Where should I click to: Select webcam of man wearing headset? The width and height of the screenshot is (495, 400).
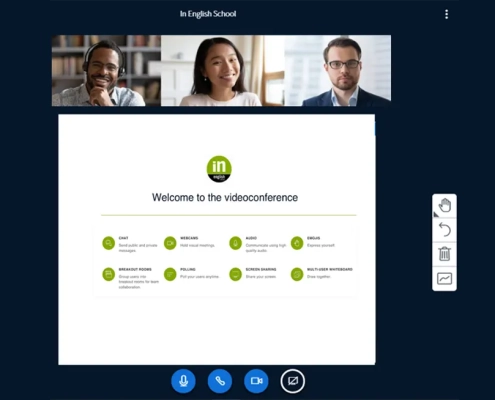tap(106, 71)
